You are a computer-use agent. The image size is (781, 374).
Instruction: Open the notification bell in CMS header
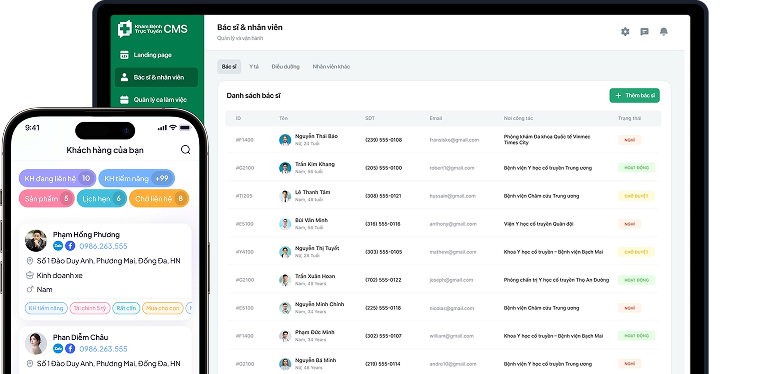pos(663,32)
